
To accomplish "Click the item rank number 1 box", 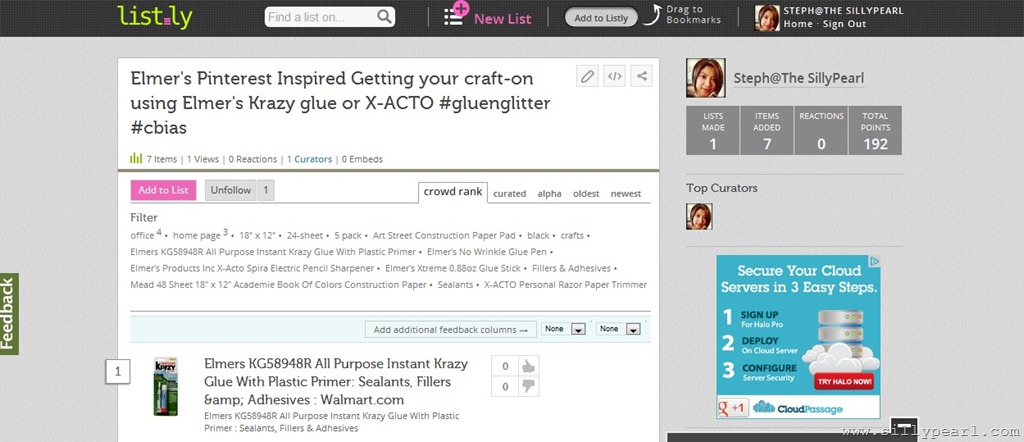I will pyautogui.click(x=118, y=372).
